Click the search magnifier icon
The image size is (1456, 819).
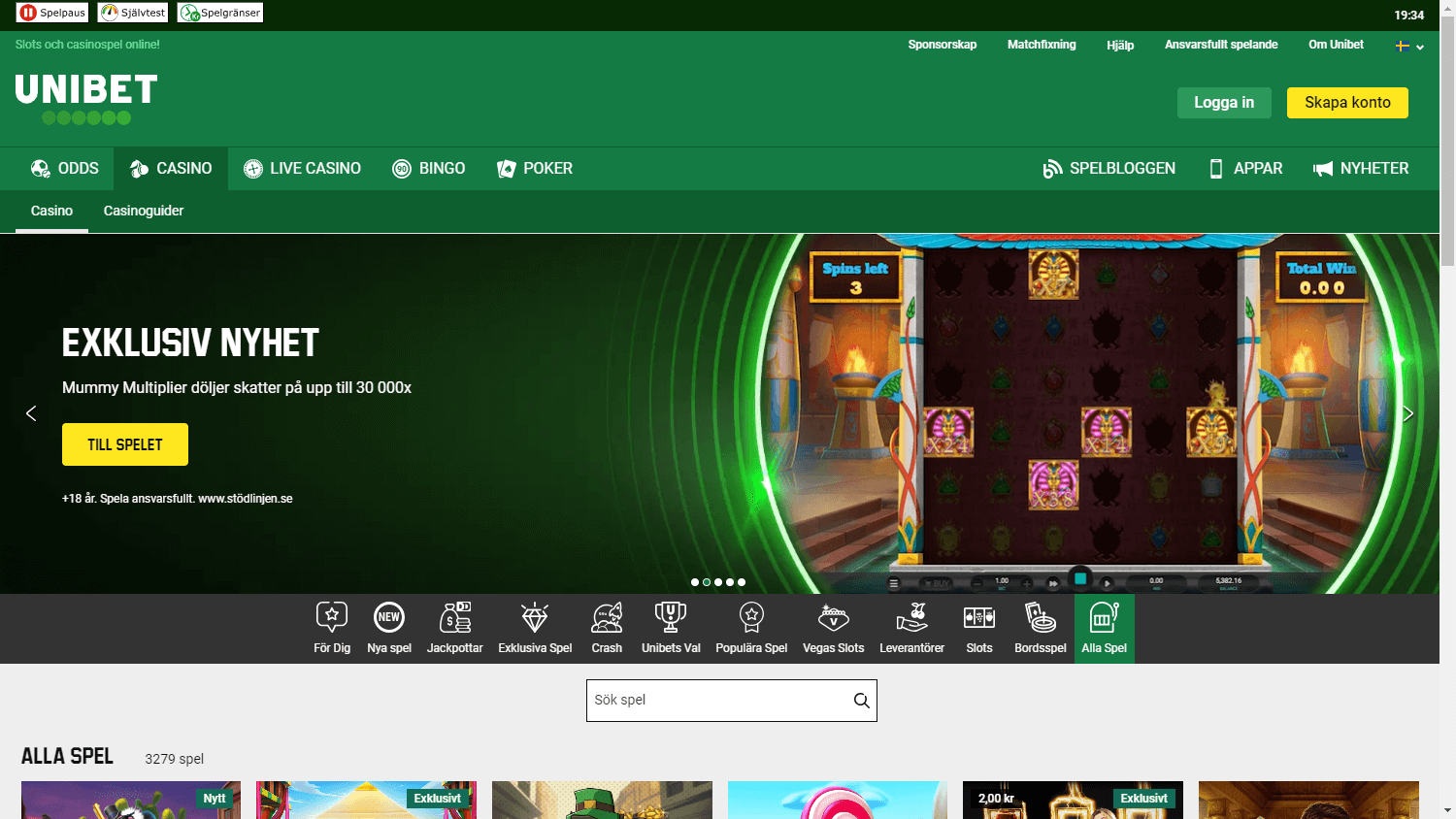point(861,701)
